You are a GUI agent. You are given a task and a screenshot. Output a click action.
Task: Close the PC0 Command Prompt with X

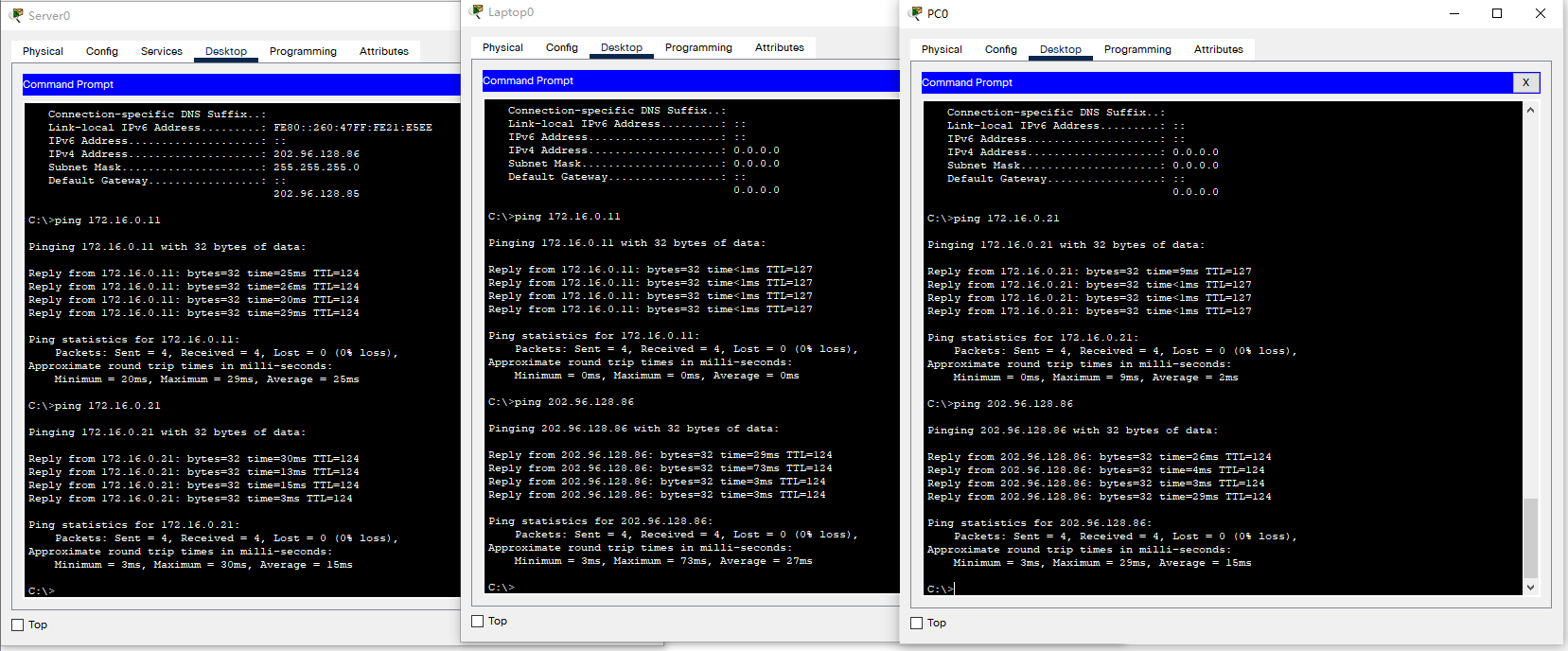tap(1525, 82)
